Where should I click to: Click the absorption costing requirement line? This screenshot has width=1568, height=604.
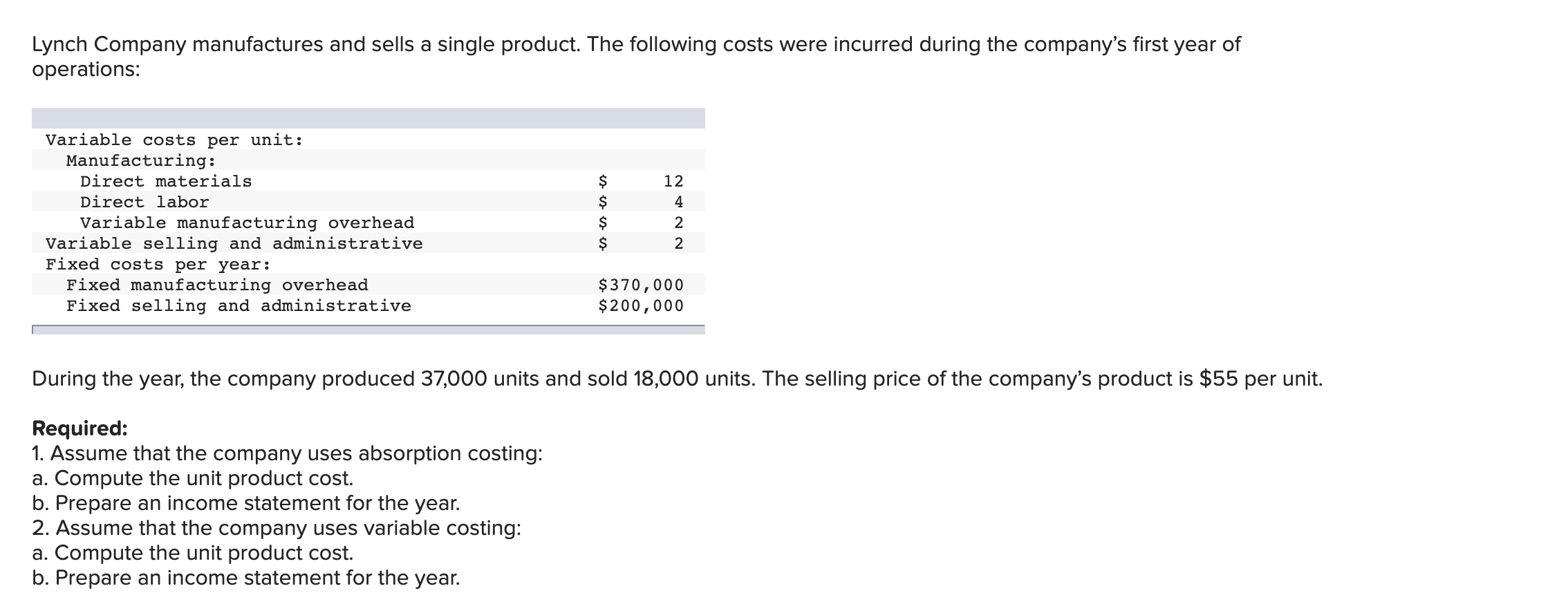(x=287, y=453)
